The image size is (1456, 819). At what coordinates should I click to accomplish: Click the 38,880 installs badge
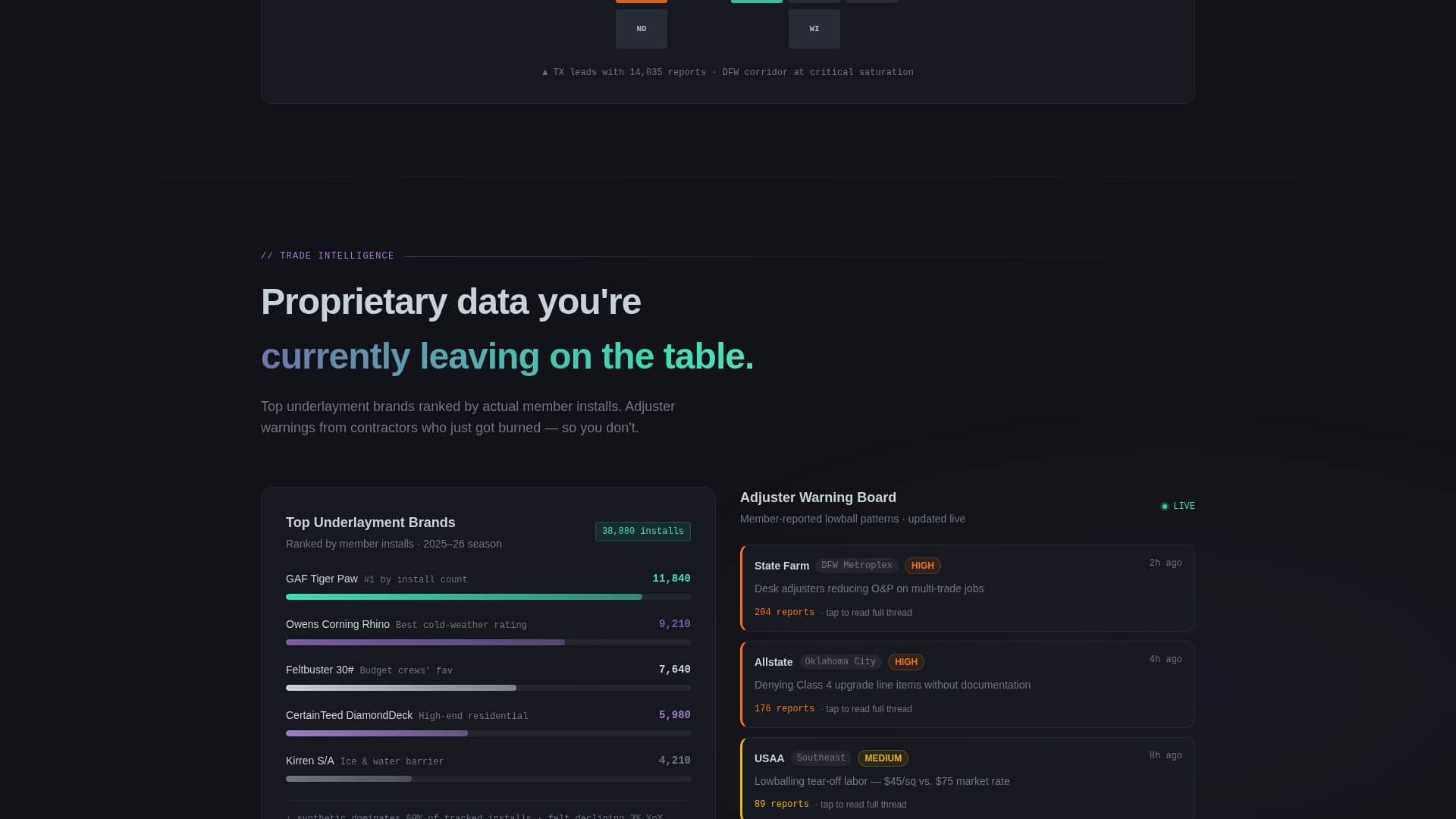click(643, 532)
